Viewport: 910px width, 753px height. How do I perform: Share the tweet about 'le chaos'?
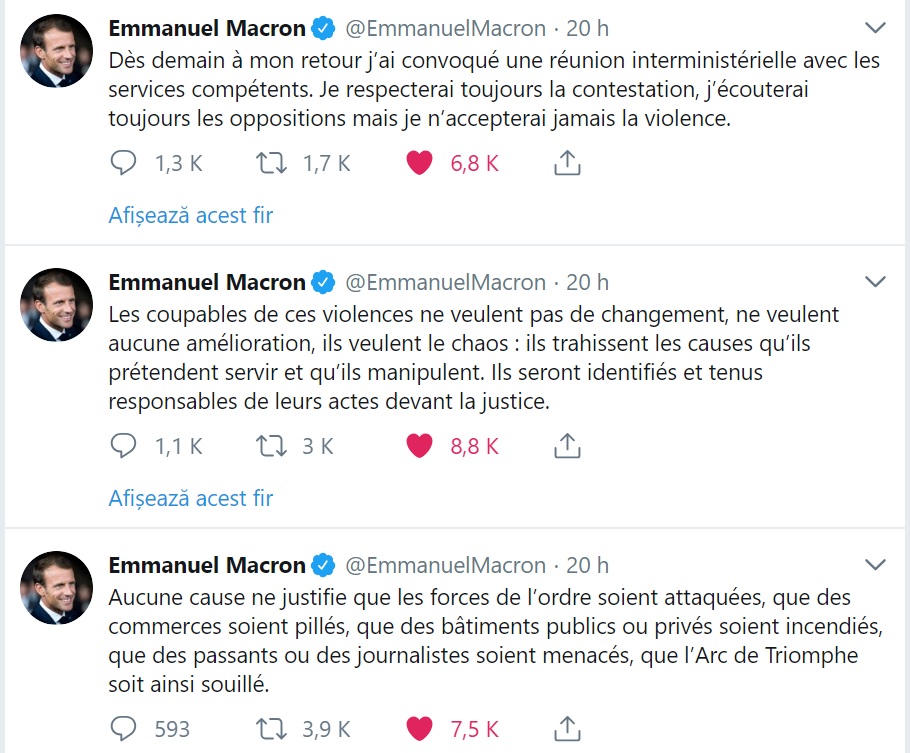(x=567, y=446)
